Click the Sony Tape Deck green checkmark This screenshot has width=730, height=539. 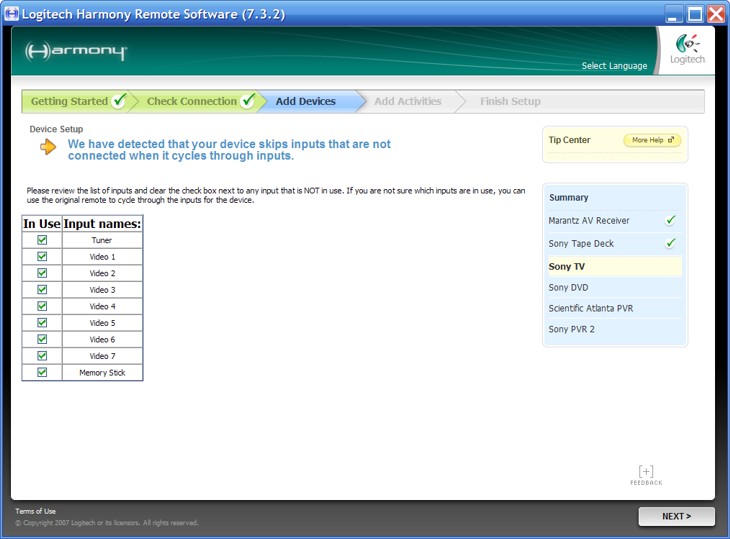(670, 243)
